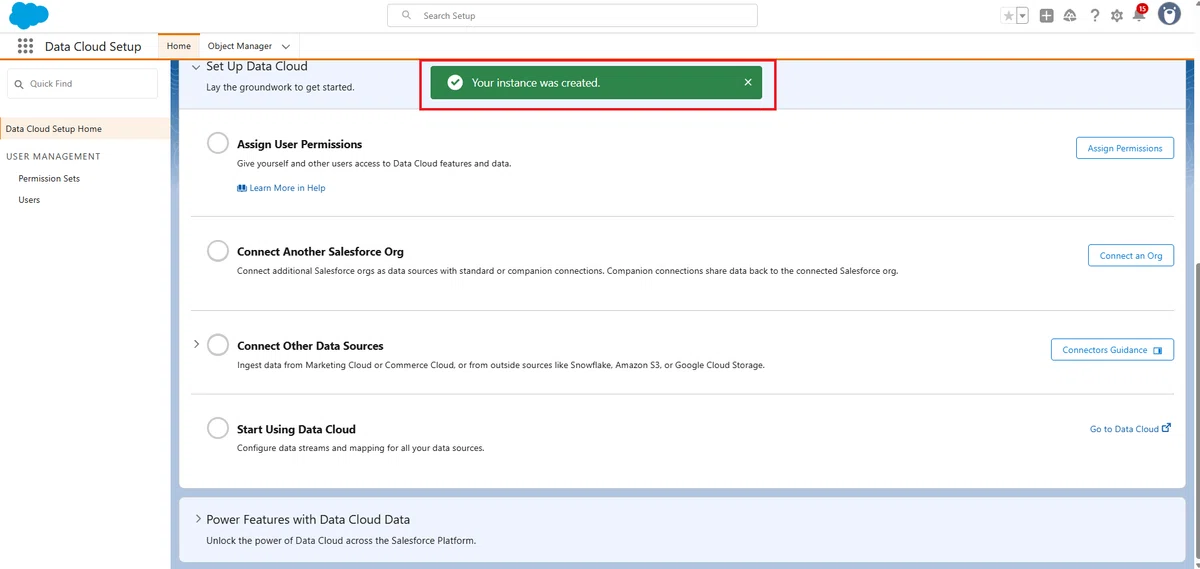Click the Connect an Org button
The width and height of the screenshot is (1200, 569).
[1131, 255]
